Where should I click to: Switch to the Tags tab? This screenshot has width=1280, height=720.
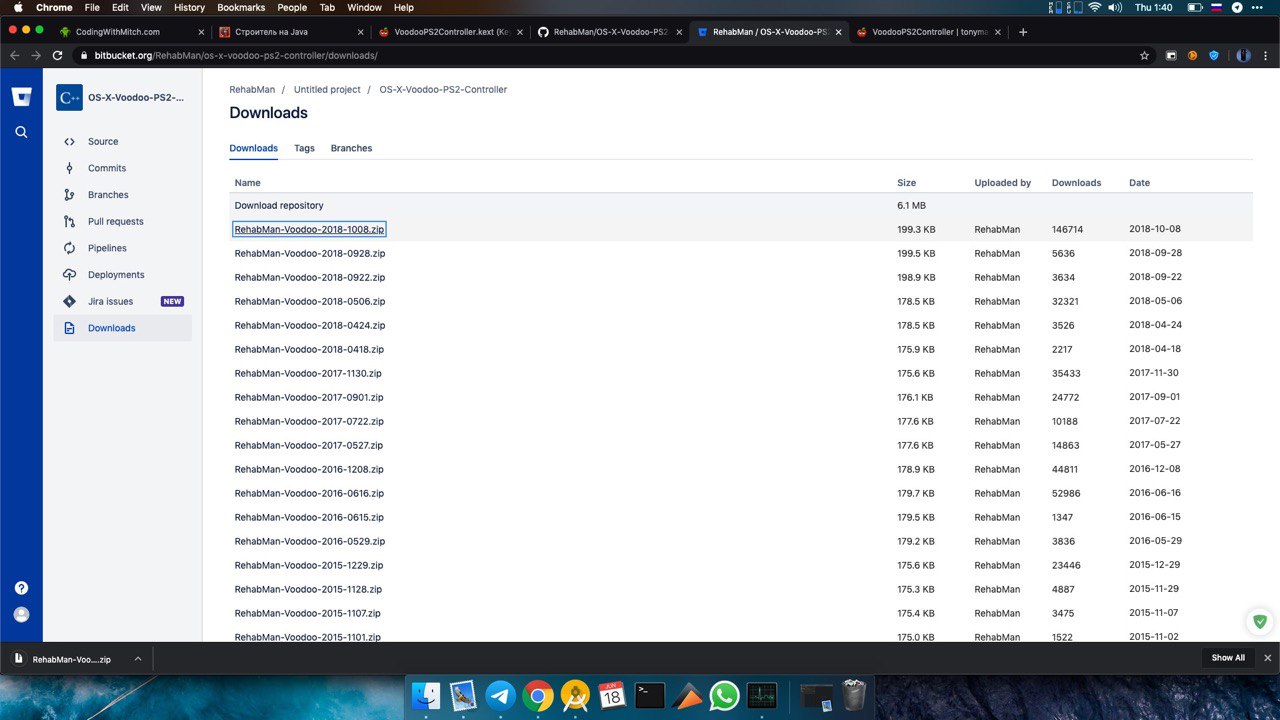click(304, 148)
